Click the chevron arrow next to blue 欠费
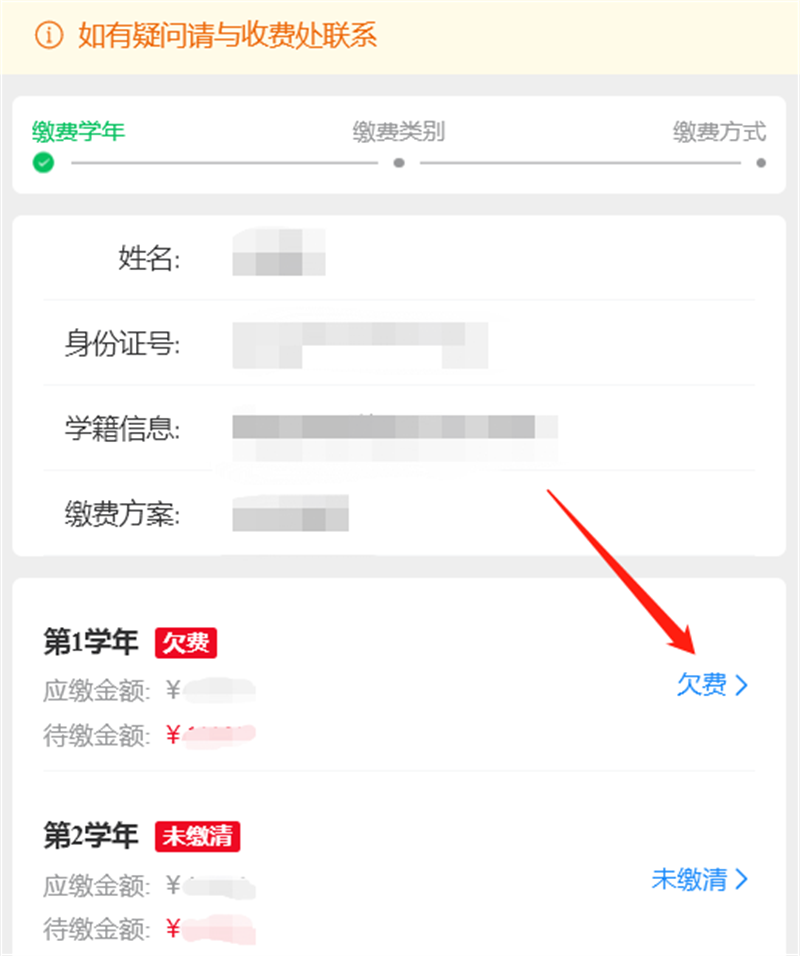Viewport: 800px width, 956px height. coord(741,685)
